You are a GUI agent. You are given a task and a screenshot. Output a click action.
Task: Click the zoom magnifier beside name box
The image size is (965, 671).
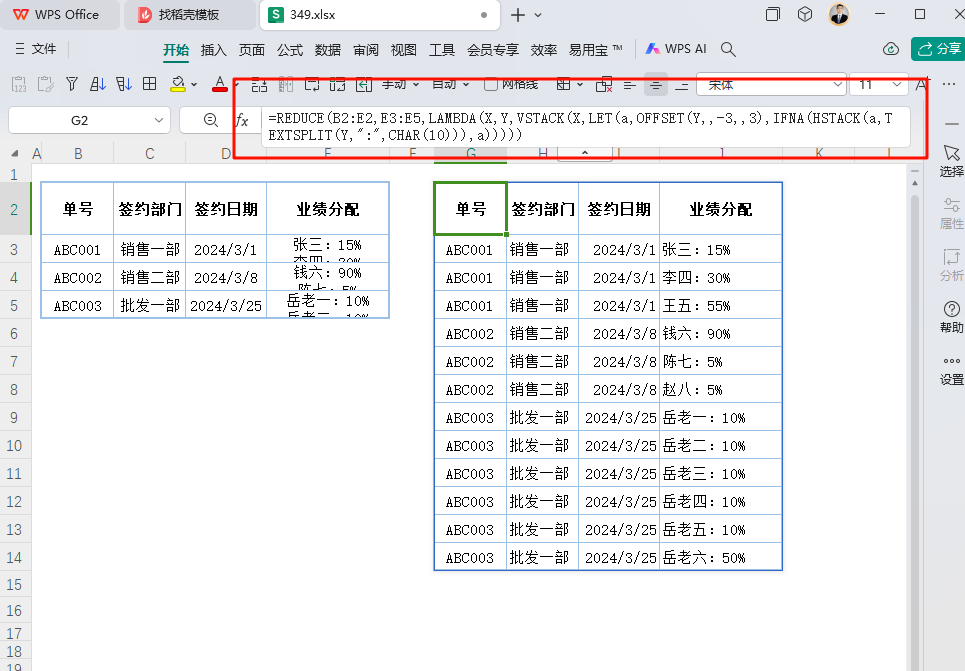210,120
